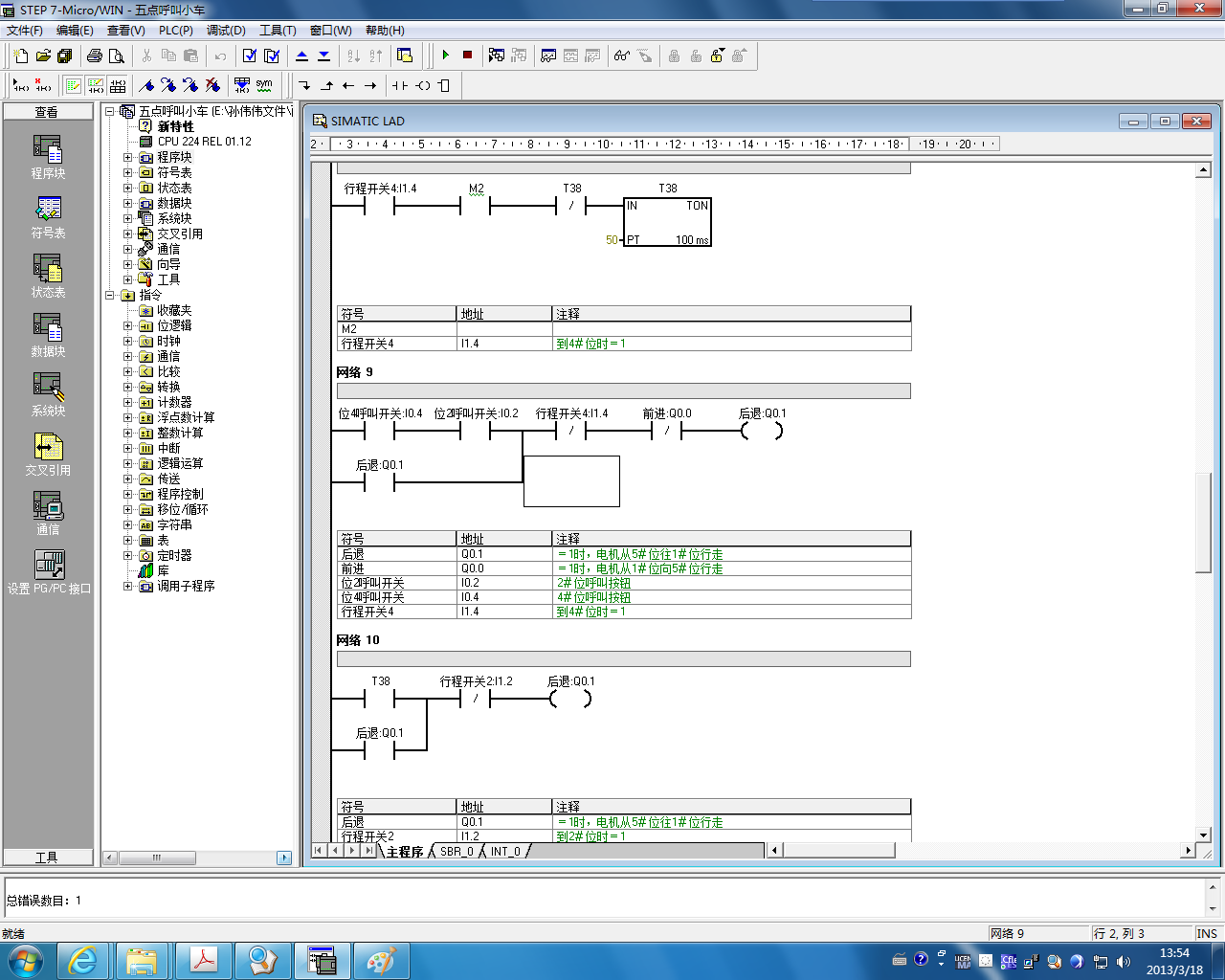
Task: Expand the 定时器 instruction folder
Action: [x=128, y=555]
